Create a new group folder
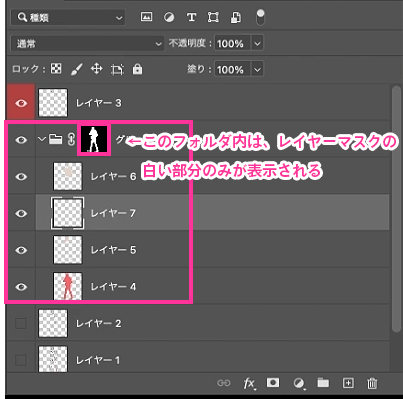The image size is (403, 399). (x=323, y=383)
